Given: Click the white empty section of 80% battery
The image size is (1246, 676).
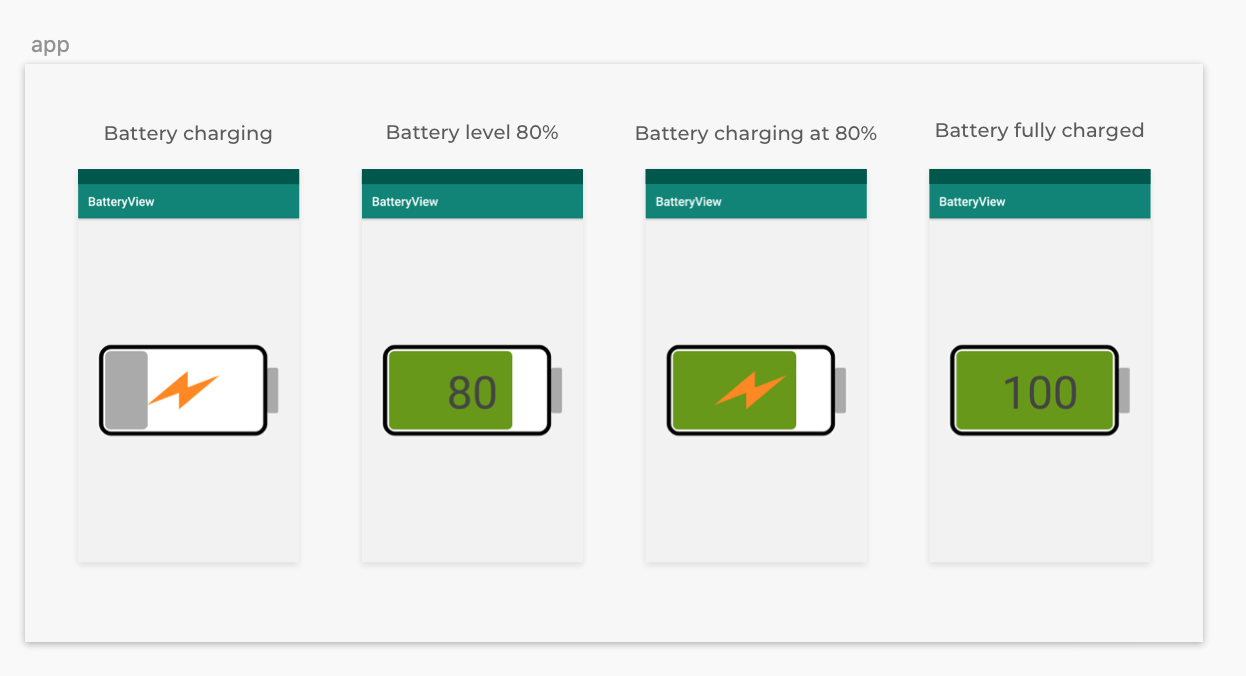Looking at the screenshot, I should click(529, 390).
